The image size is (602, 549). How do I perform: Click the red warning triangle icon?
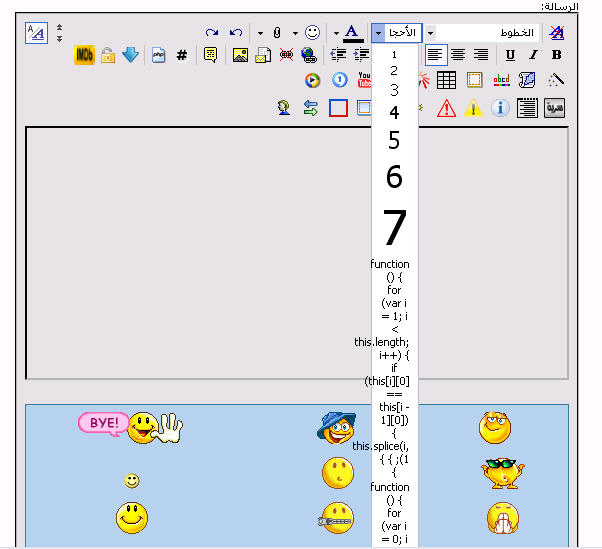[446, 108]
